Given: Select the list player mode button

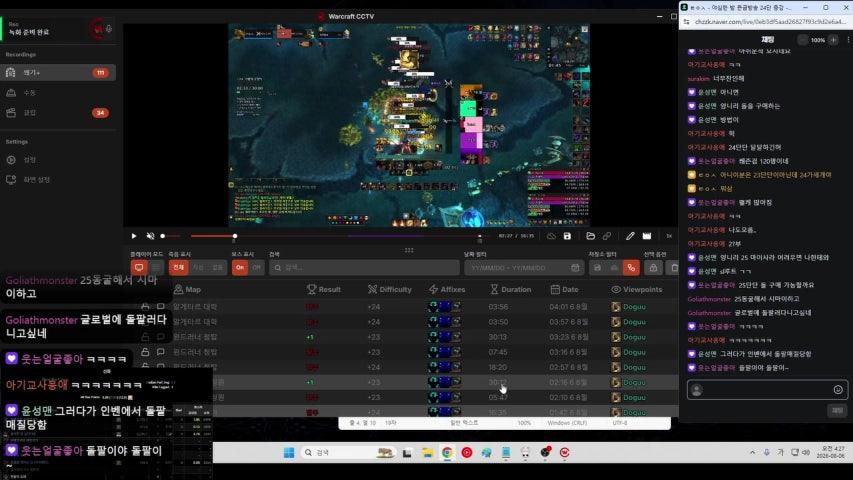Looking at the screenshot, I should pyautogui.click(x=156, y=267).
